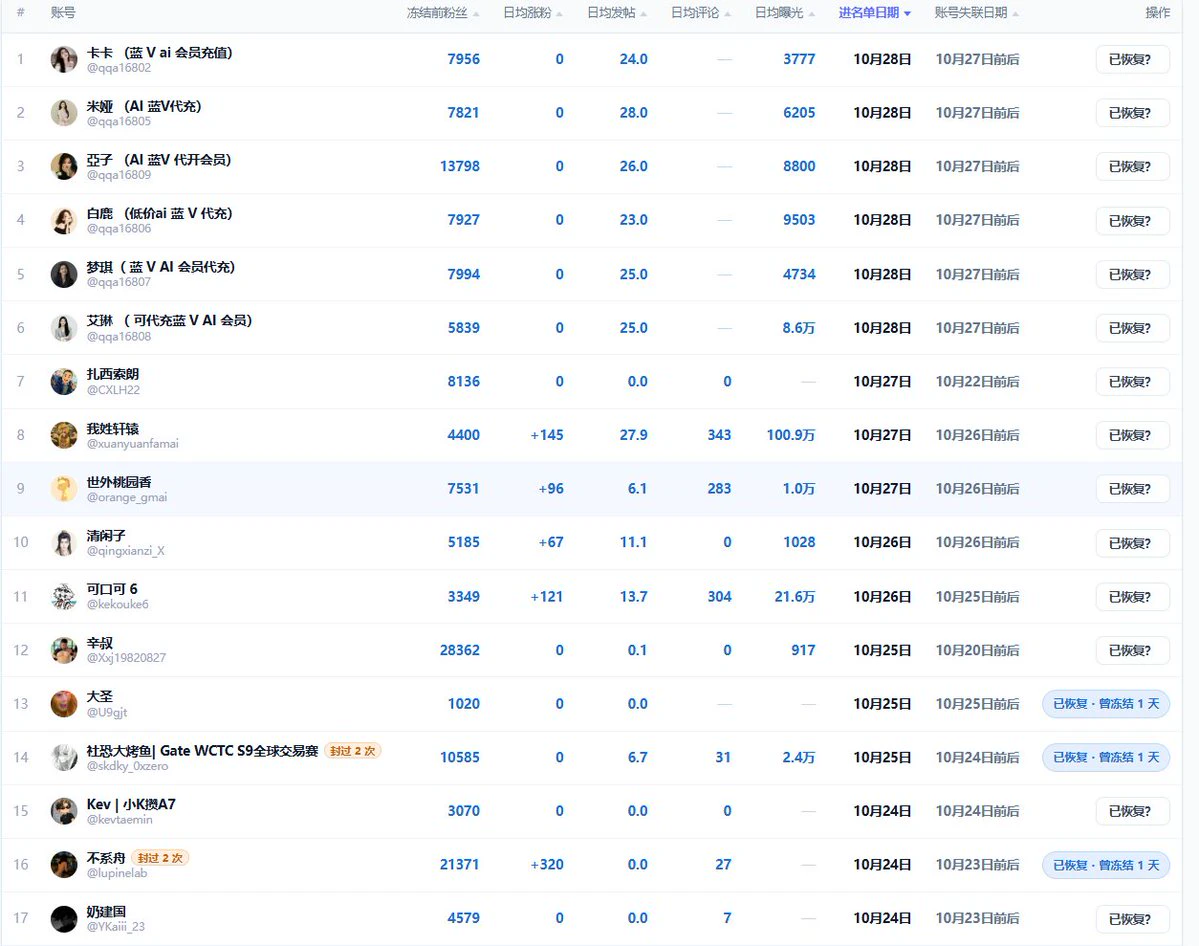
Task: Click the avatar of 卡卡 account
Action: pyautogui.click(x=64, y=59)
